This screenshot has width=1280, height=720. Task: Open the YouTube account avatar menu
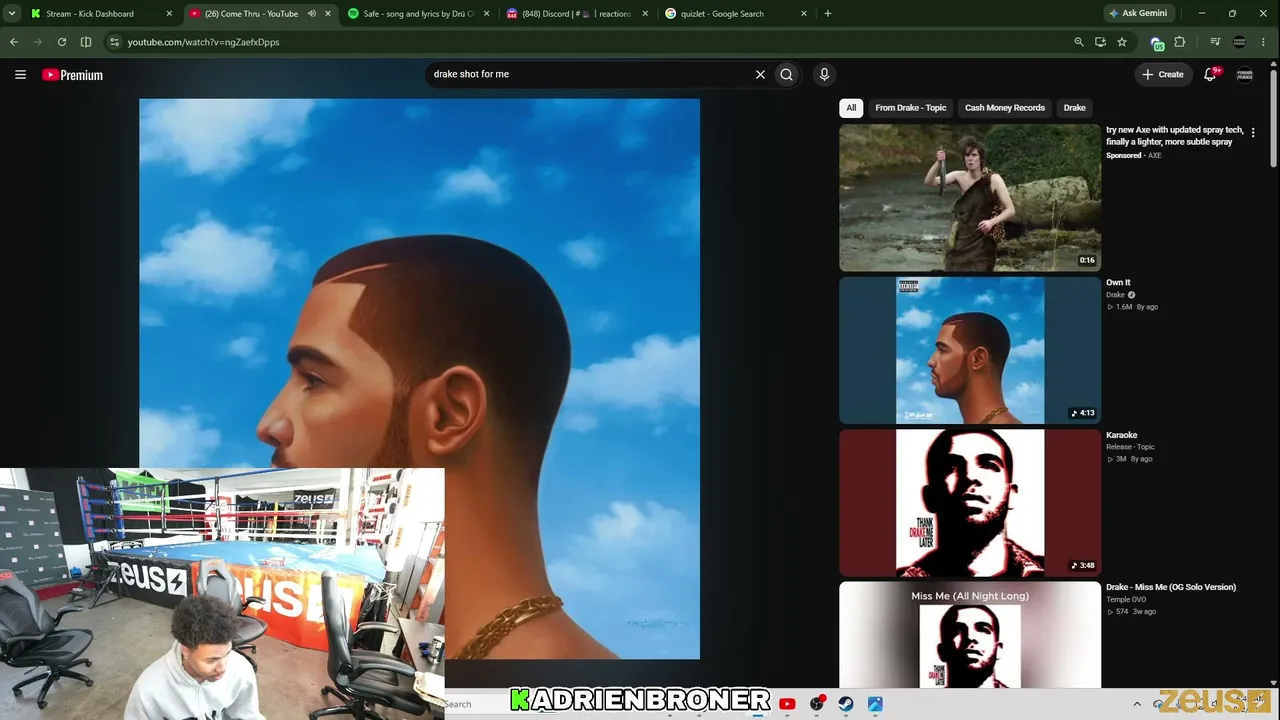tap(1245, 74)
